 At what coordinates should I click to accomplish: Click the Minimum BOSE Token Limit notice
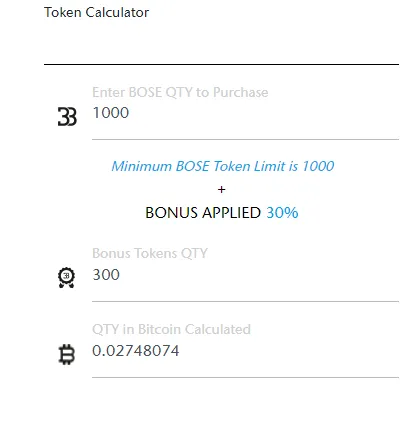point(223,166)
